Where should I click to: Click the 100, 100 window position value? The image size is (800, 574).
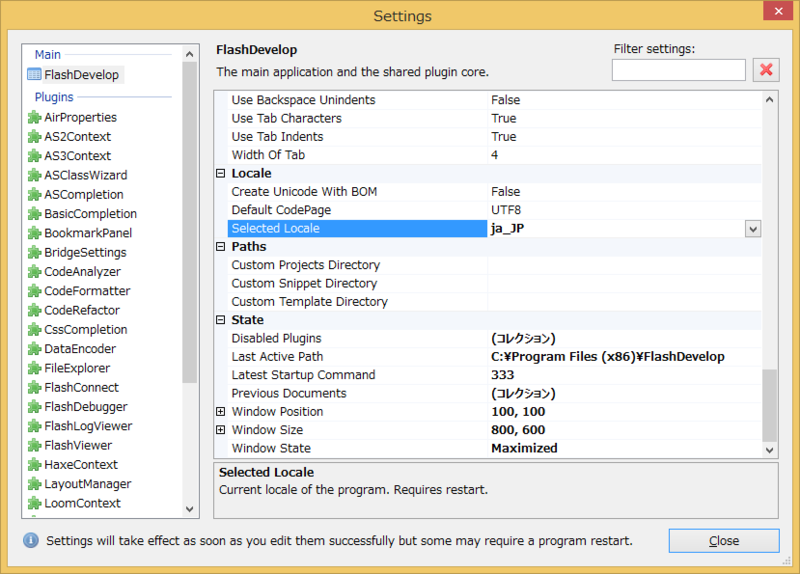518,412
